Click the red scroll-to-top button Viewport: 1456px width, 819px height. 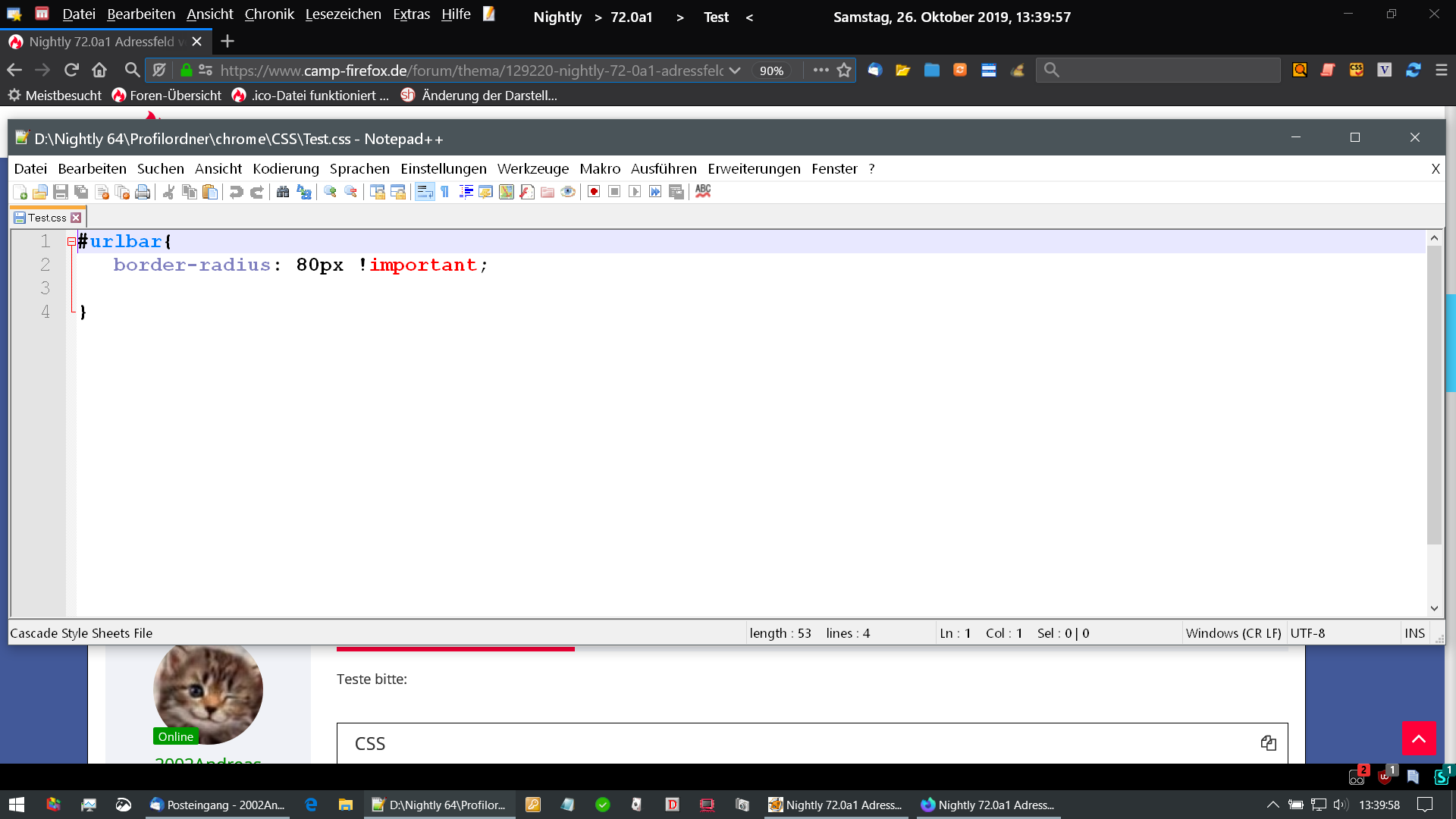click(1419, 738)
